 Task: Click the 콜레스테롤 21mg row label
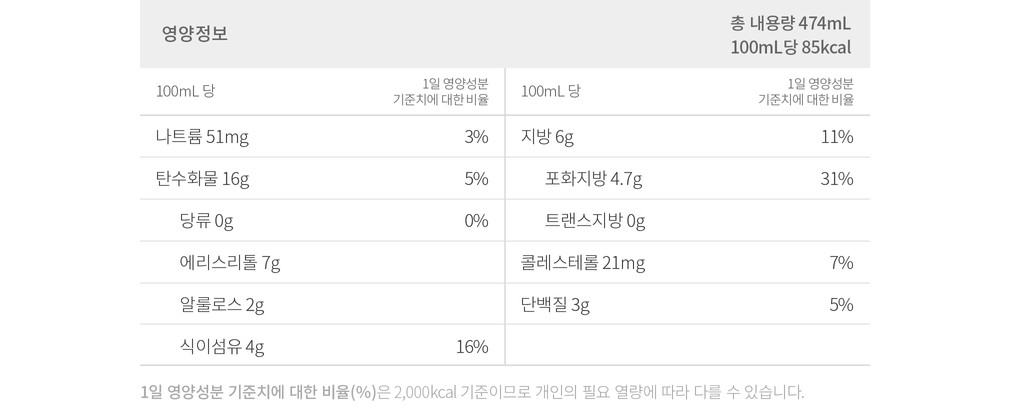click(583, 263)
